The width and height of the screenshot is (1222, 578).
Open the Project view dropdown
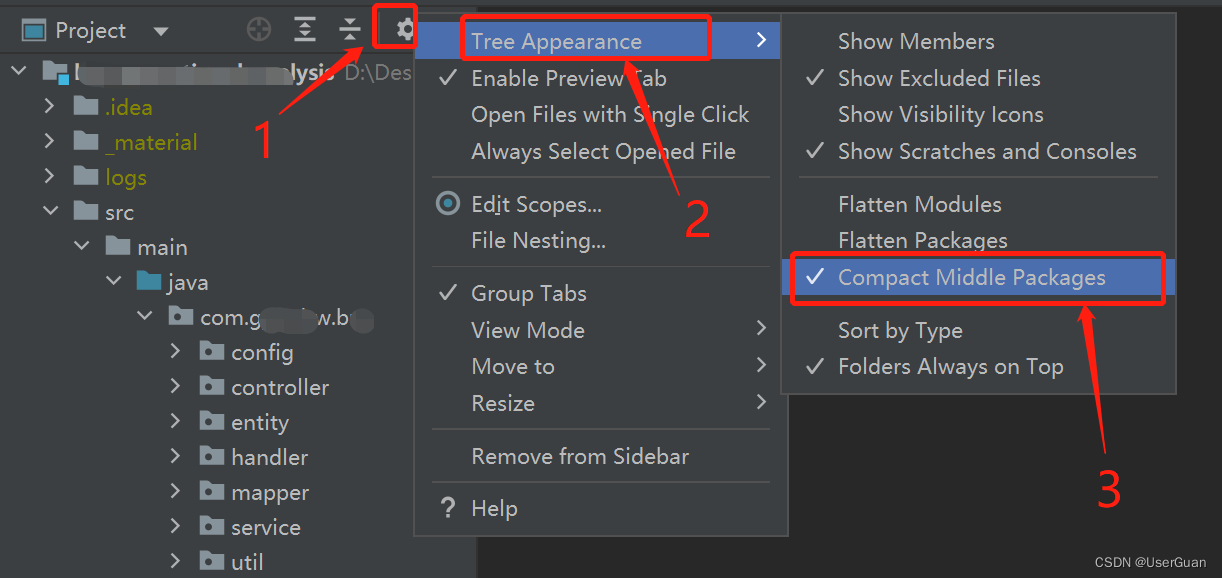[x=160, y=29]
